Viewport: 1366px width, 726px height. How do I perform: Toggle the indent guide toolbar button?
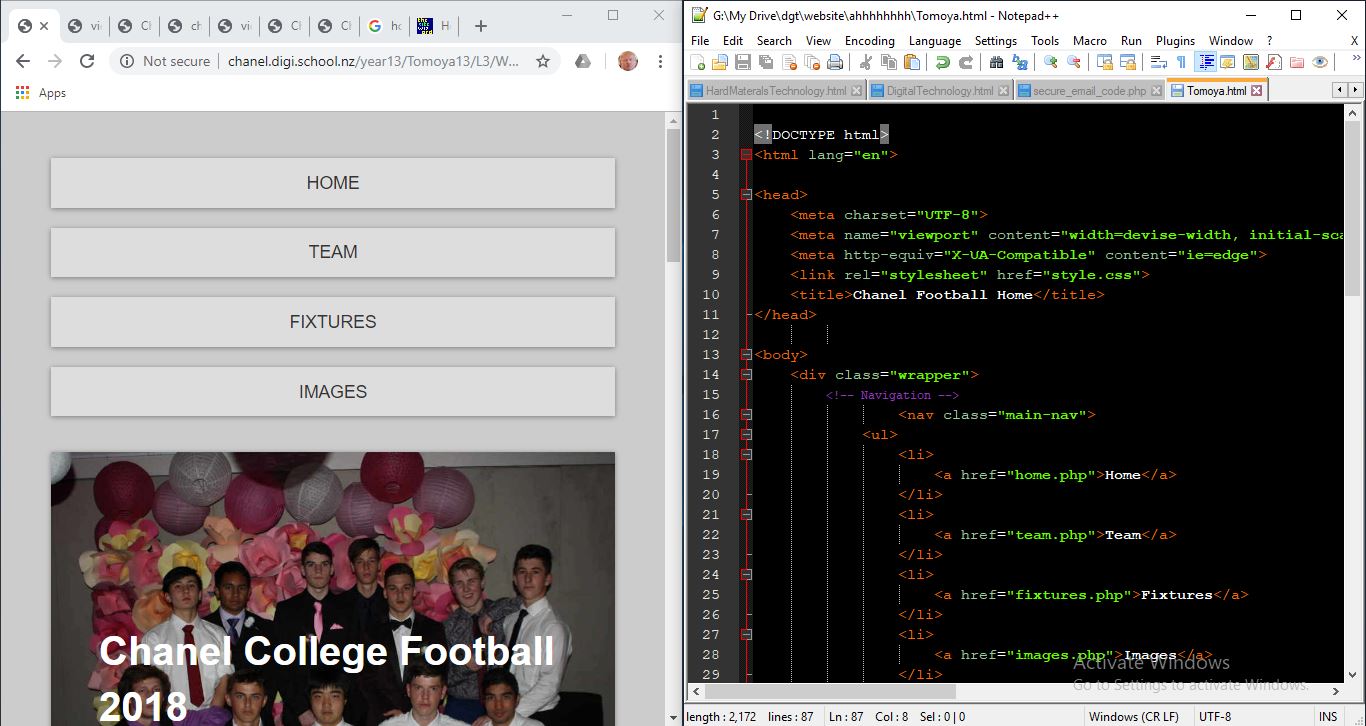(x=1206, y=62)
